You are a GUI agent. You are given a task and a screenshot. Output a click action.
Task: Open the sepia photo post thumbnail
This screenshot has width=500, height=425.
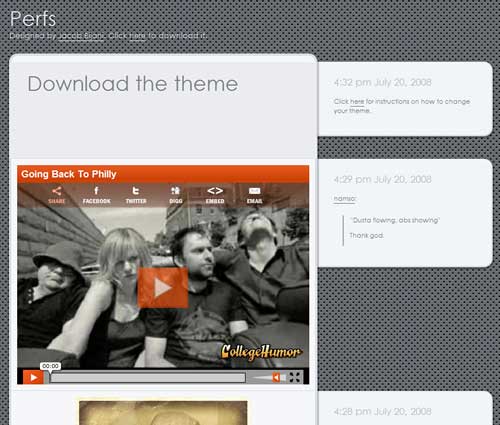point(163,413)
